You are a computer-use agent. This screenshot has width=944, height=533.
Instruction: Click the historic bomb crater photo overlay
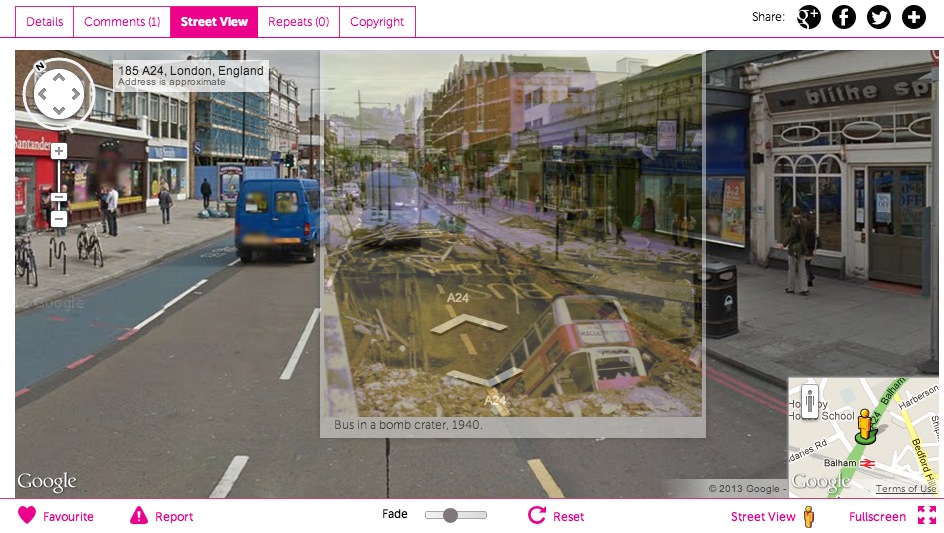click(x=512, y=234)
